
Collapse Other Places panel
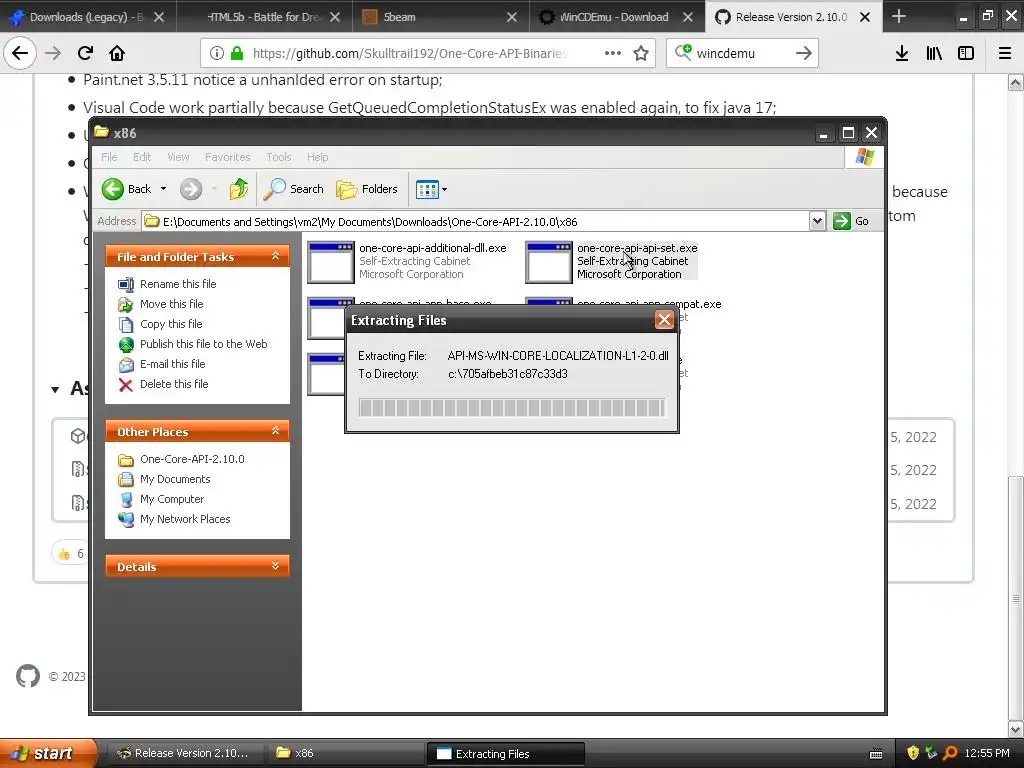click(x=276, y=431)
